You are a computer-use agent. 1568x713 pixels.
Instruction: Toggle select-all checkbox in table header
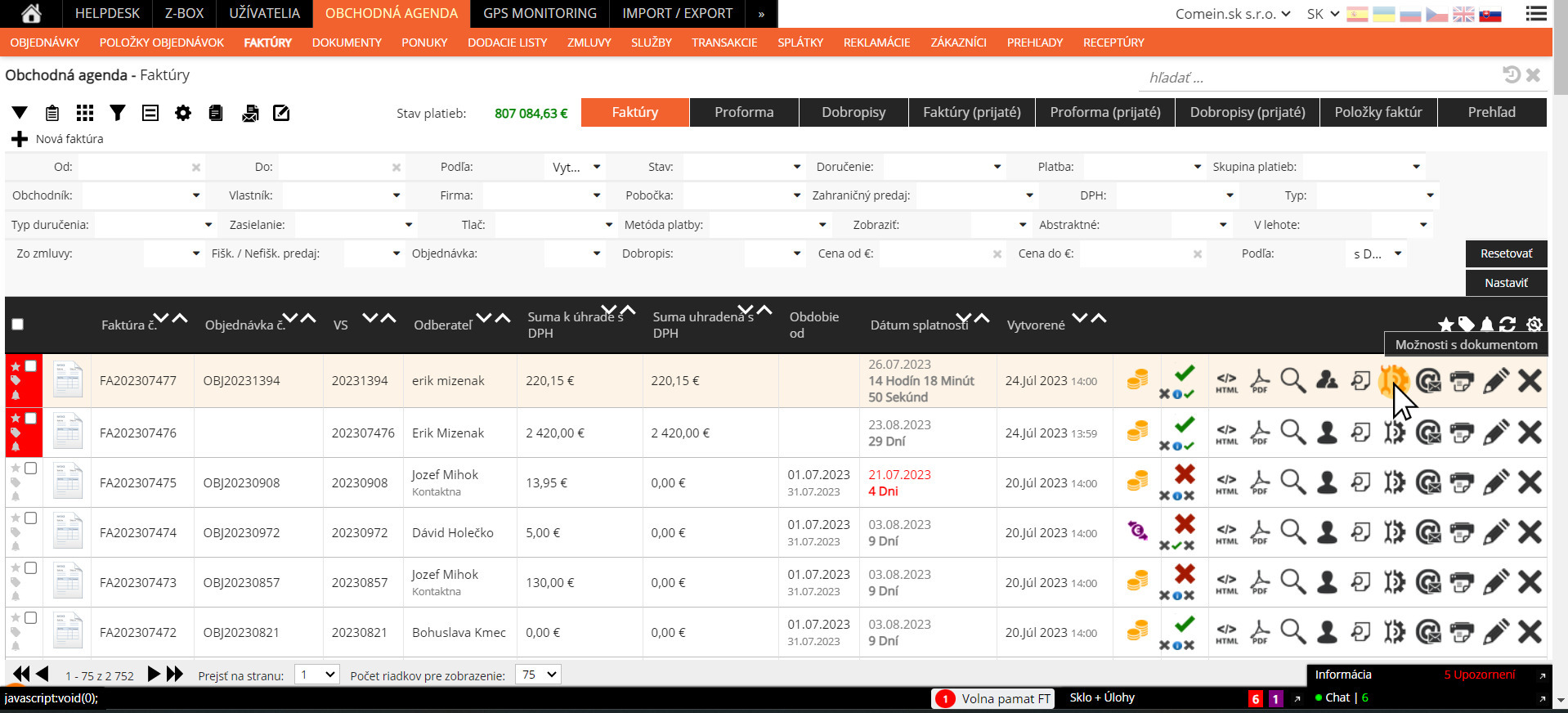click(17, 324)
